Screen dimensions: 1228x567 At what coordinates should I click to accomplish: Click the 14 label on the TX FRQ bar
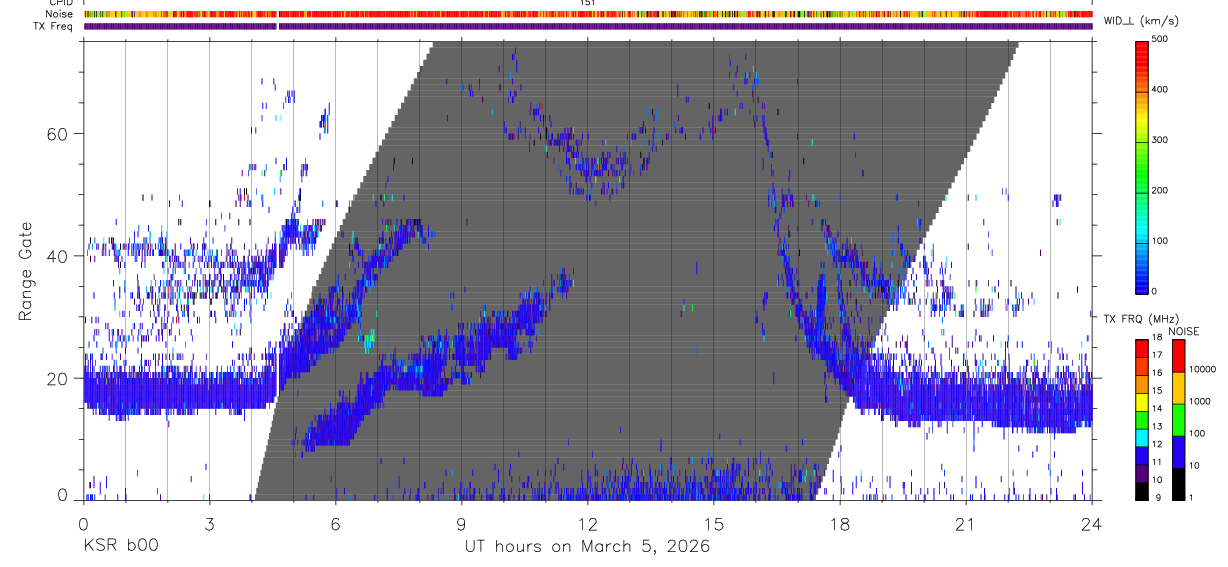point(1157,408)
